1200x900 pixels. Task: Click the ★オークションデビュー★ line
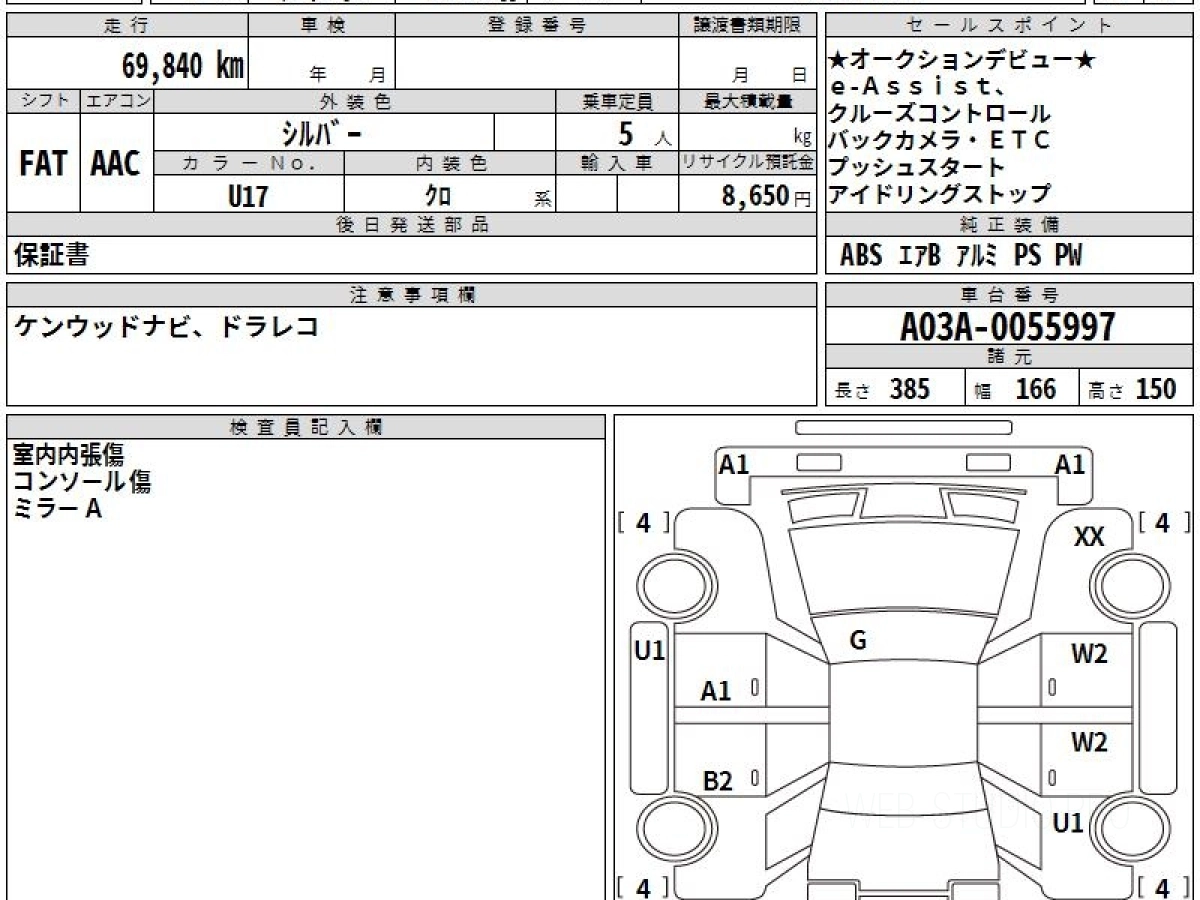962,61
